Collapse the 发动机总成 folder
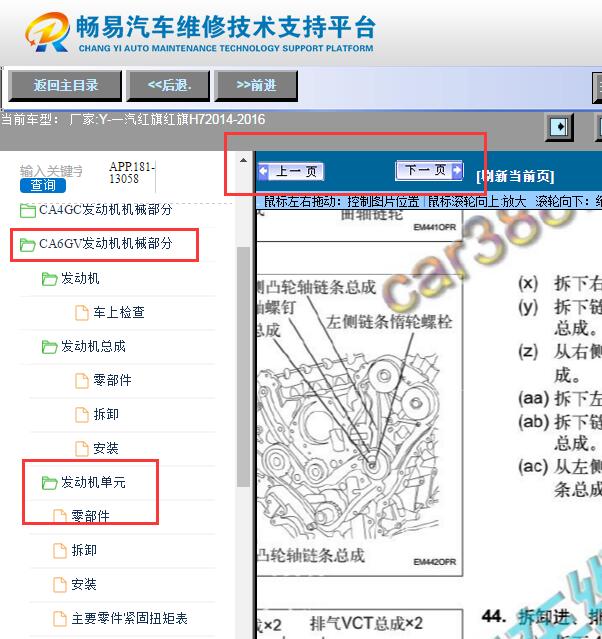This screenshot has width=602, height=639. pos(93,346)
